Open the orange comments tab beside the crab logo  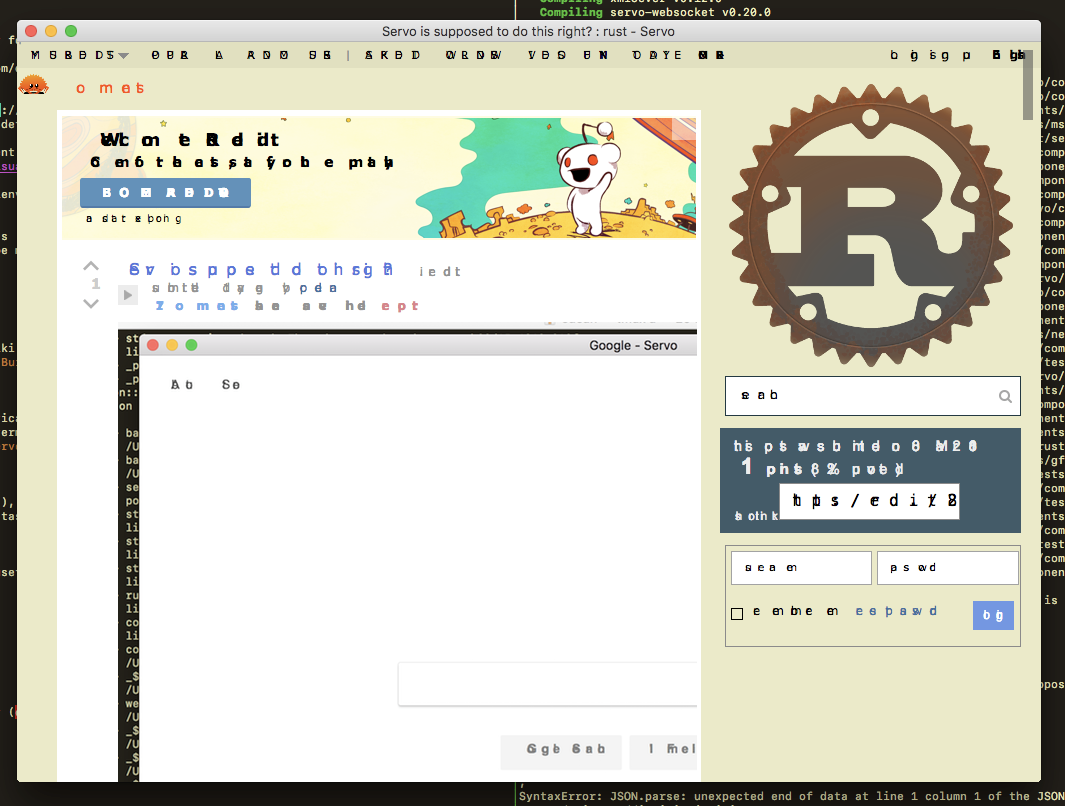click(x=110, y=88)
